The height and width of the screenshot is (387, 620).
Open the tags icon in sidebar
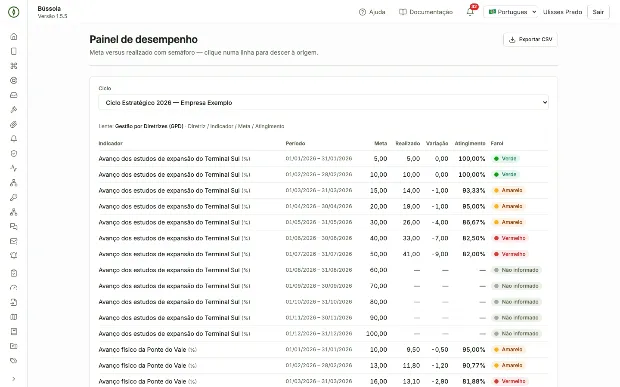coord(13,361)
